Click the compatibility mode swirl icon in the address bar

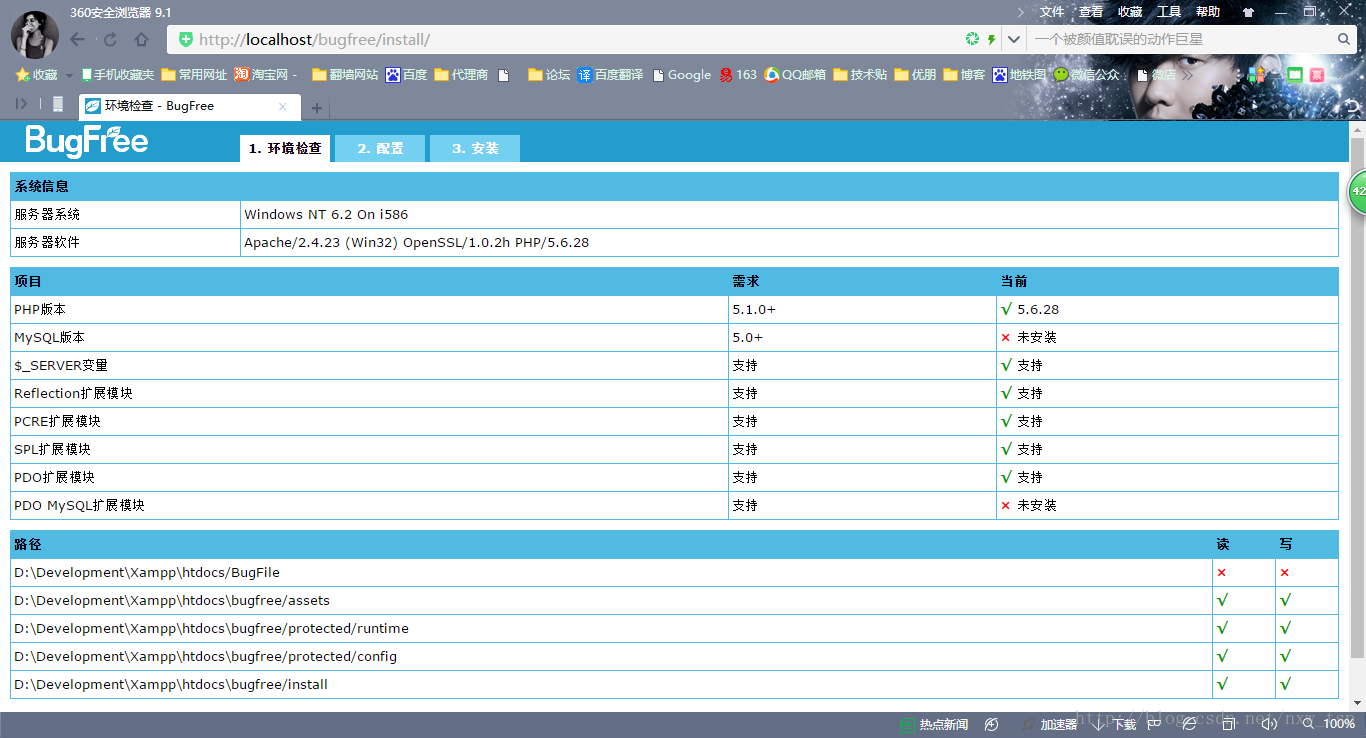tap(972, 39)
